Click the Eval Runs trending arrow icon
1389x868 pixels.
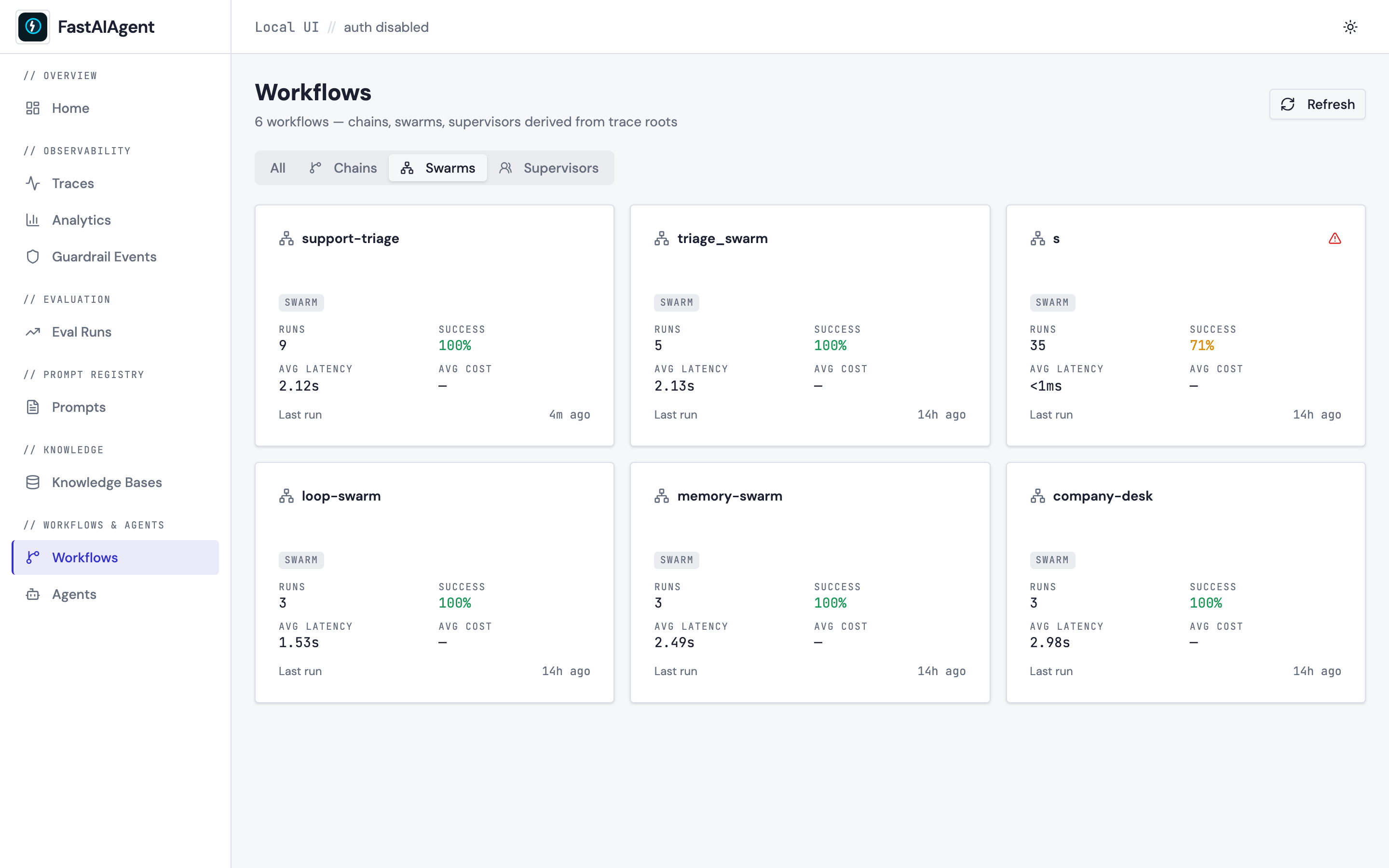(x=33, y=332)
